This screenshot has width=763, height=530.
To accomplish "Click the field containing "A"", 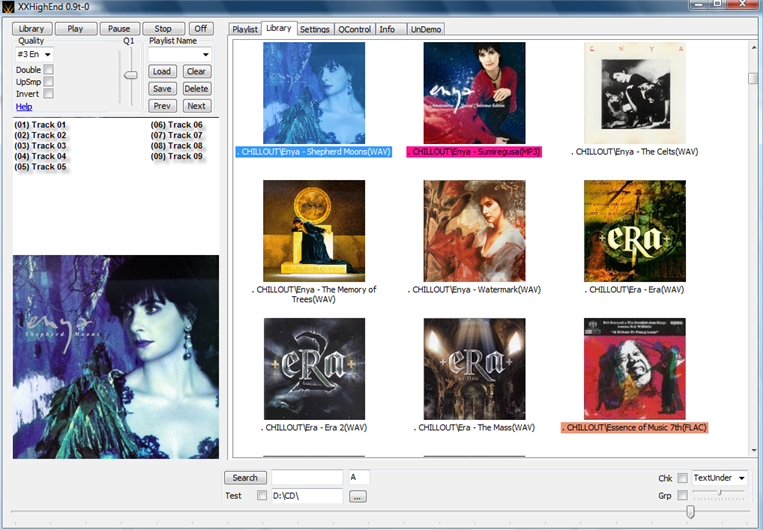I will (x=359, y=478).
